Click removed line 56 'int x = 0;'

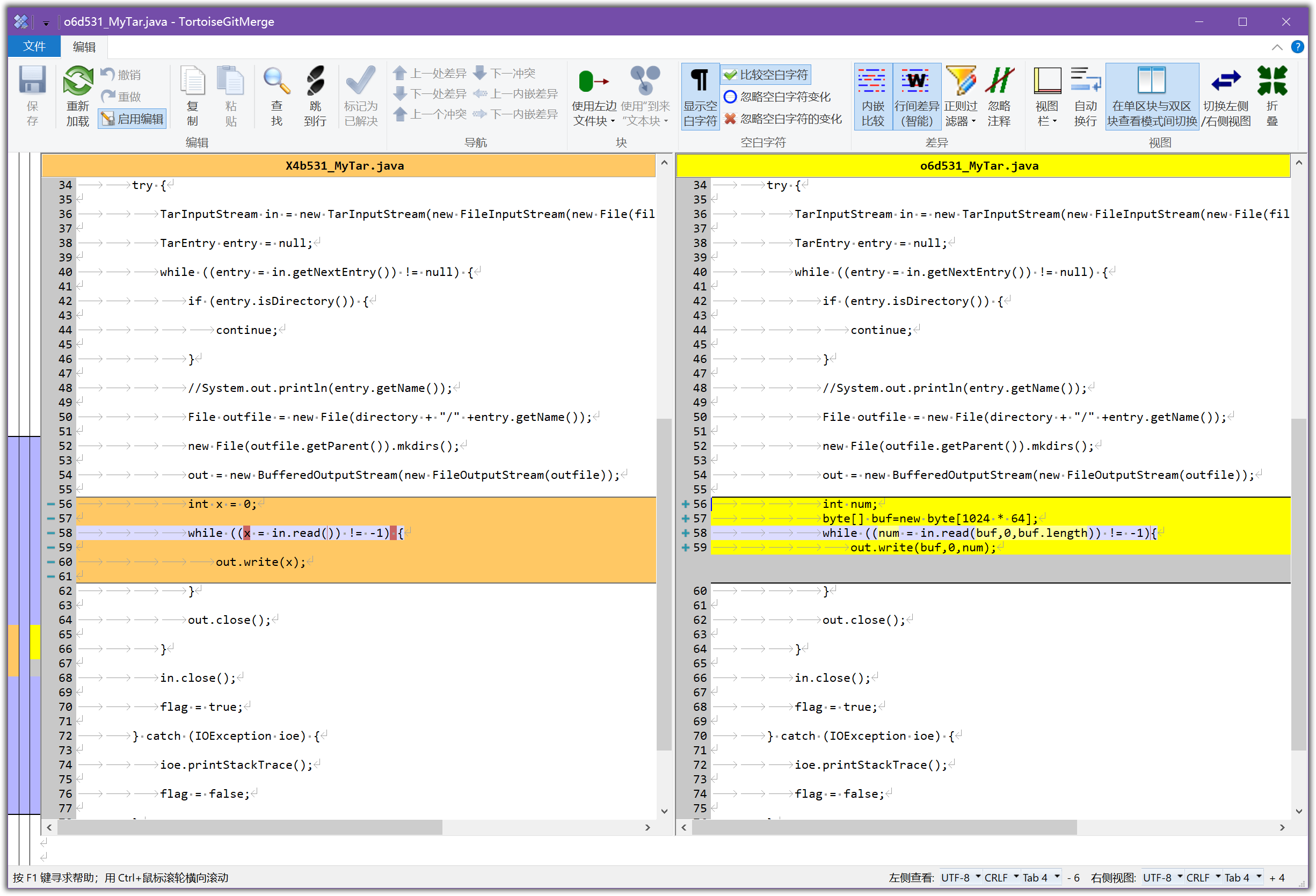[366, 504]
